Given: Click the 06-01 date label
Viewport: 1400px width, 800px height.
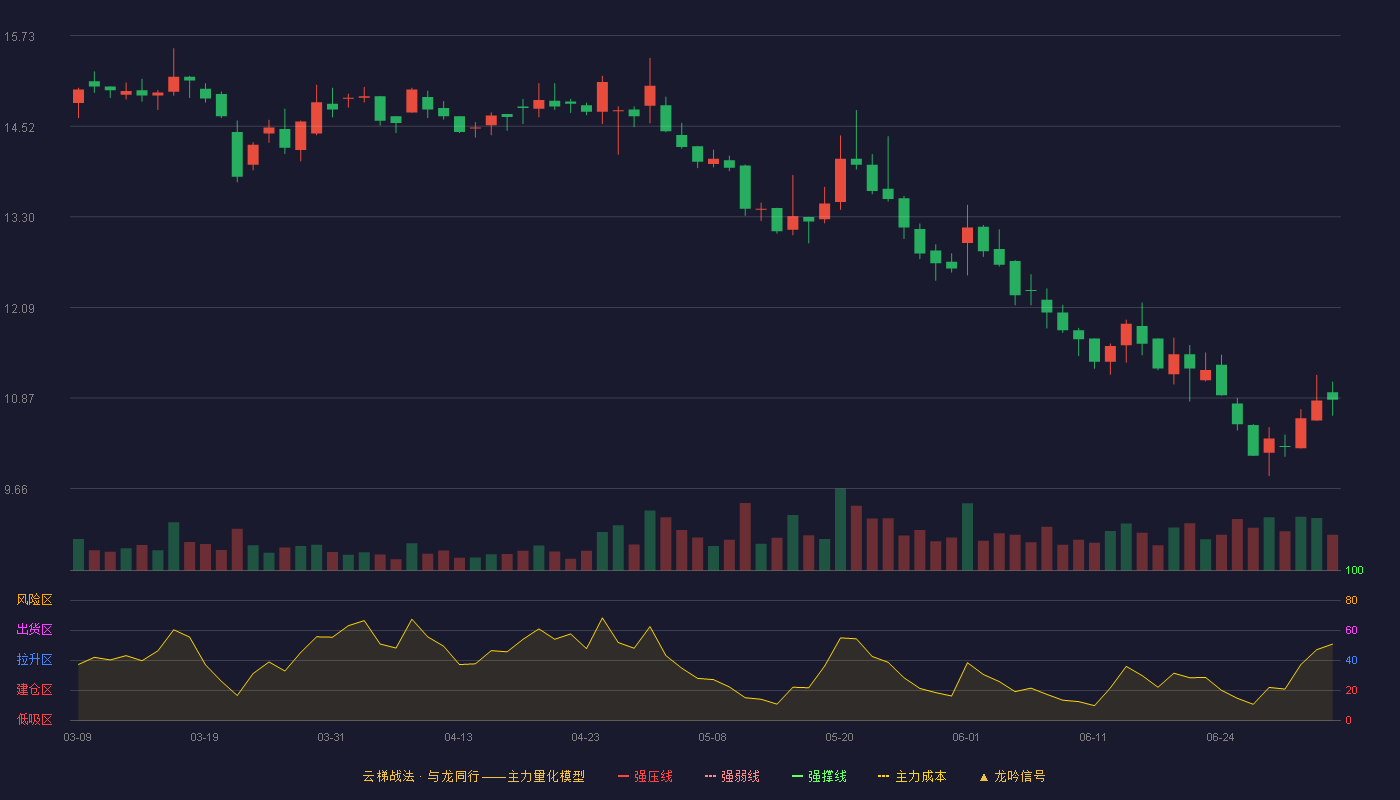Looking at the screenshot, I should [x=966, y=737].
